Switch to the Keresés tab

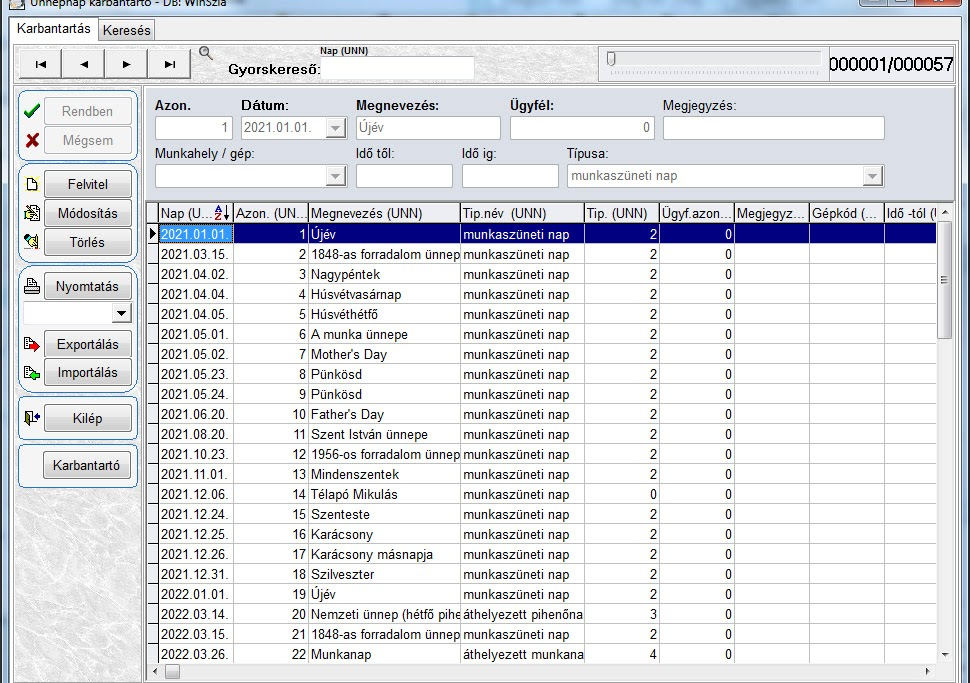tap(127, 30)
